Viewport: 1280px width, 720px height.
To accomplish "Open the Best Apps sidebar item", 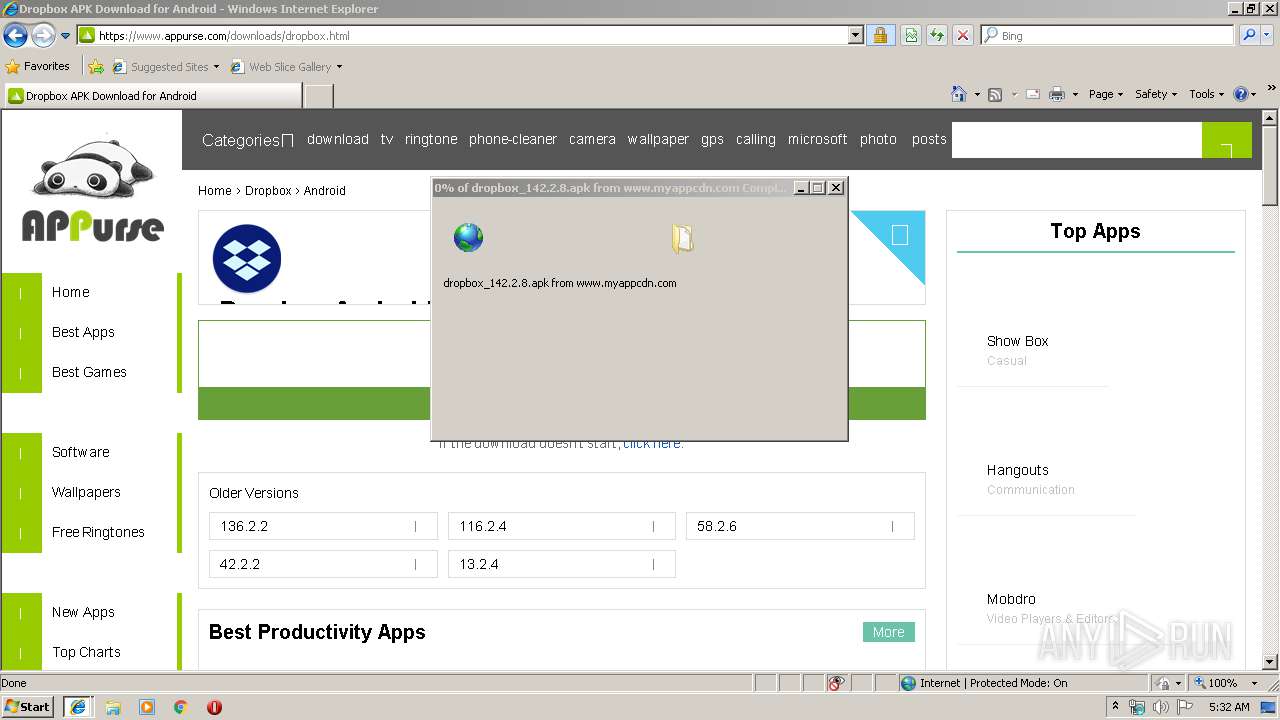I will tap(83, 332).
